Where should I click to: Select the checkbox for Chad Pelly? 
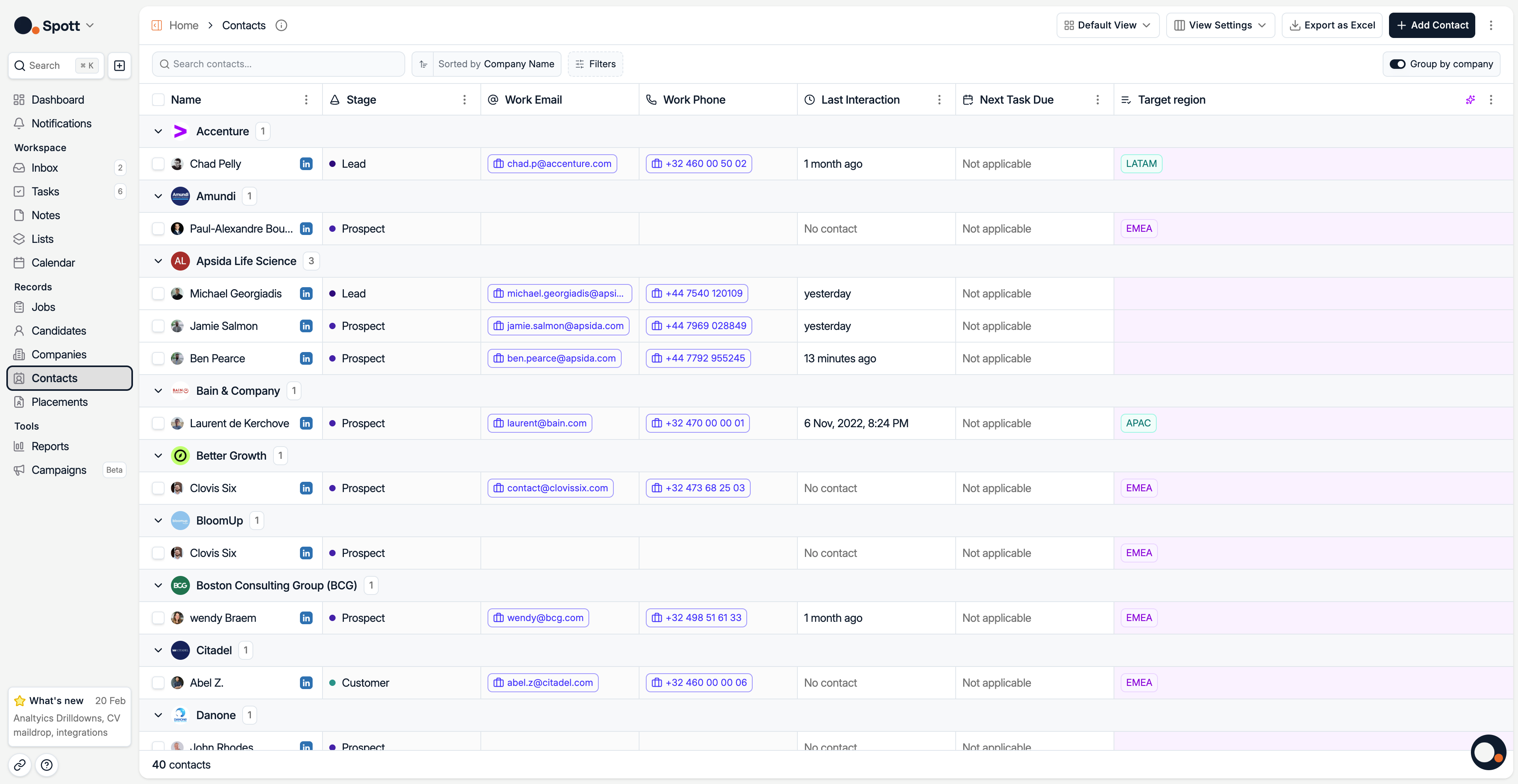(x=158, y=164)
